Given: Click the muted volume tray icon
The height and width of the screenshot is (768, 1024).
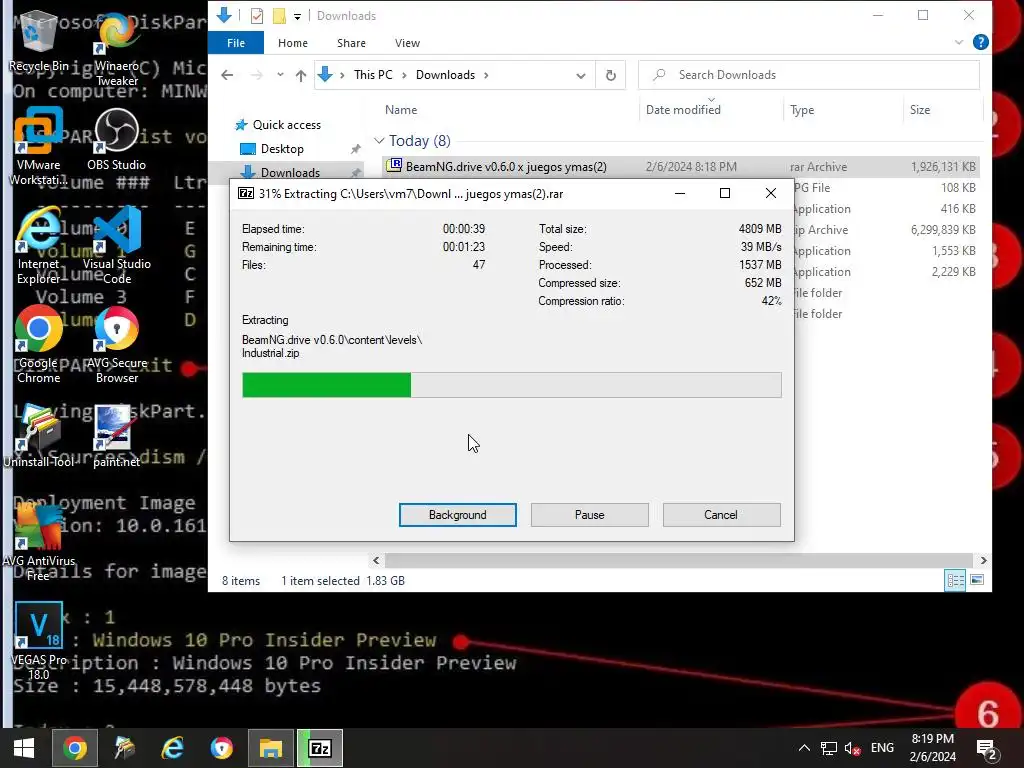Looking at the screenshot, I should pyautogui.click(x=852, y=748).
